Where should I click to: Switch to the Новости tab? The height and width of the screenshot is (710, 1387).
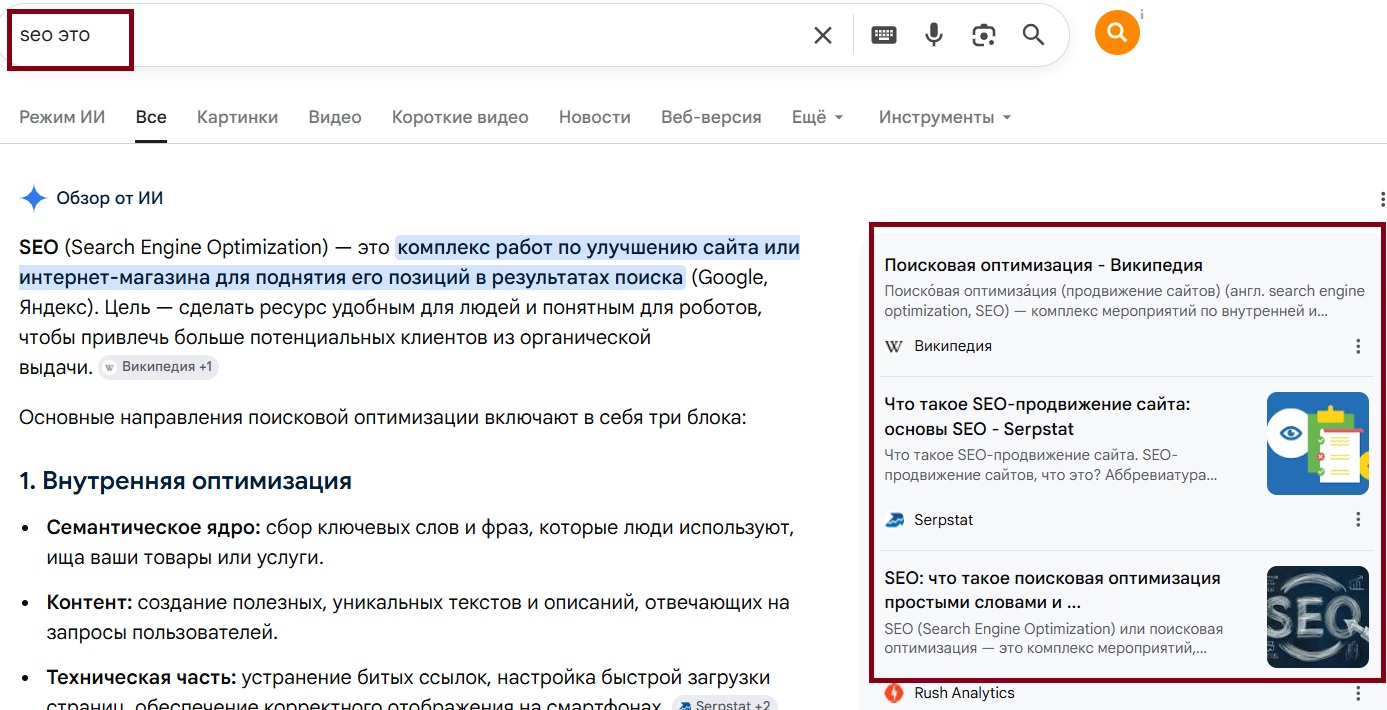595,117
